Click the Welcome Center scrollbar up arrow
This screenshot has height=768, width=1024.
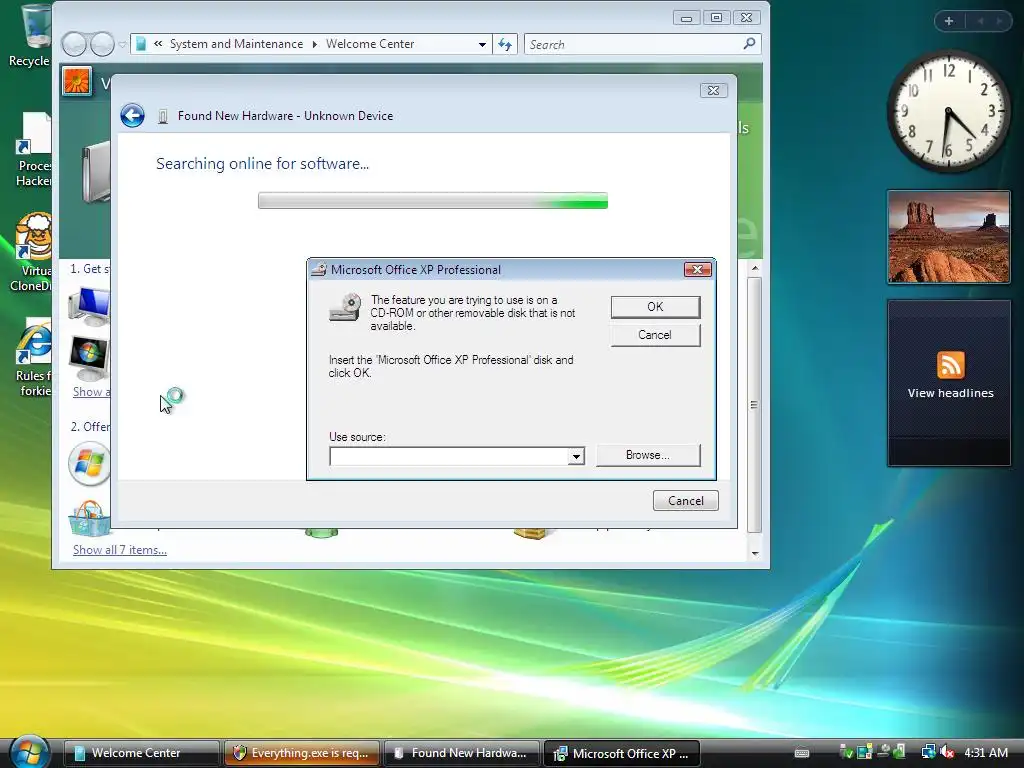pyautogui.click(x=755, y=268)
